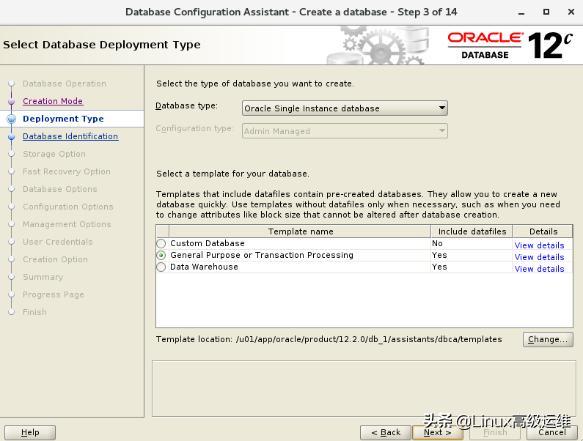Screen dimensions: 583x441
Task: Cancel the database creation wizard
Action: click(552, 432)
